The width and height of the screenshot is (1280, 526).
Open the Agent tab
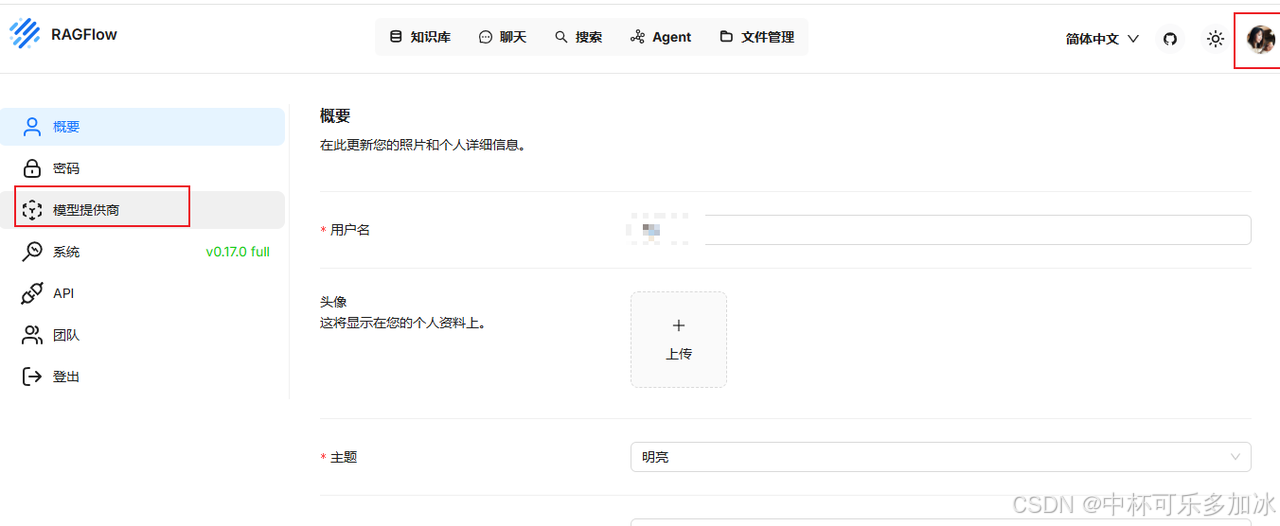[x=661, y=37]
